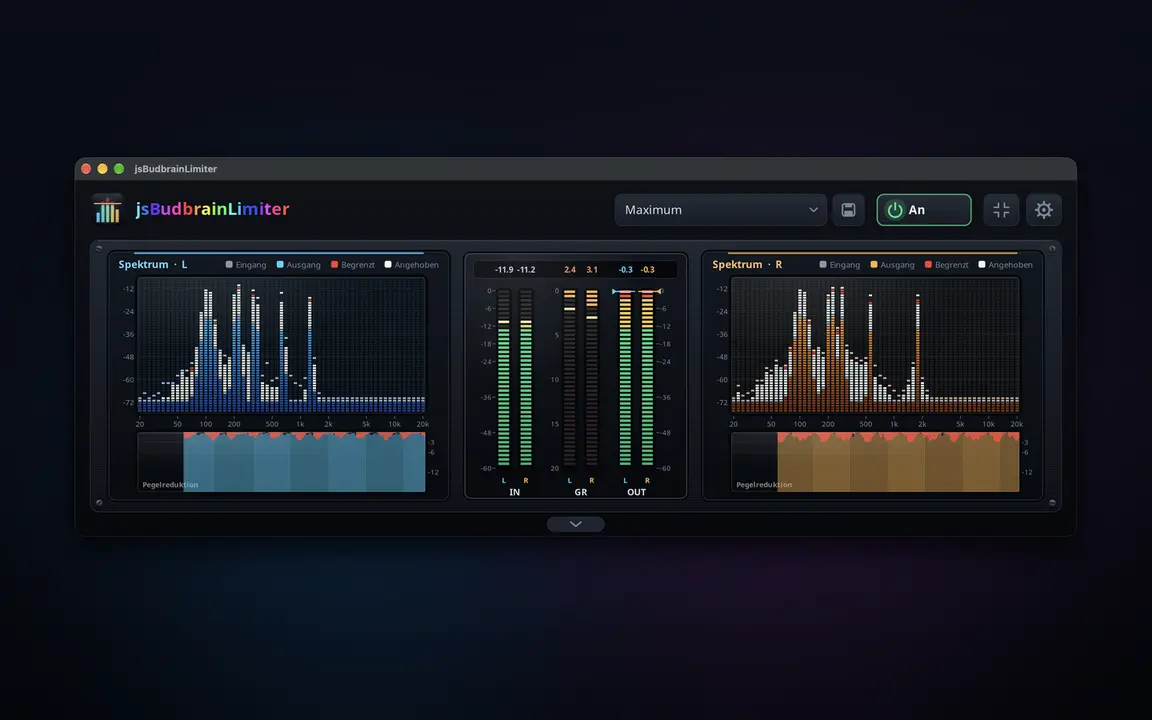Save the preset with the floppy disk icon
The image size is (1152, 720).
849,210
